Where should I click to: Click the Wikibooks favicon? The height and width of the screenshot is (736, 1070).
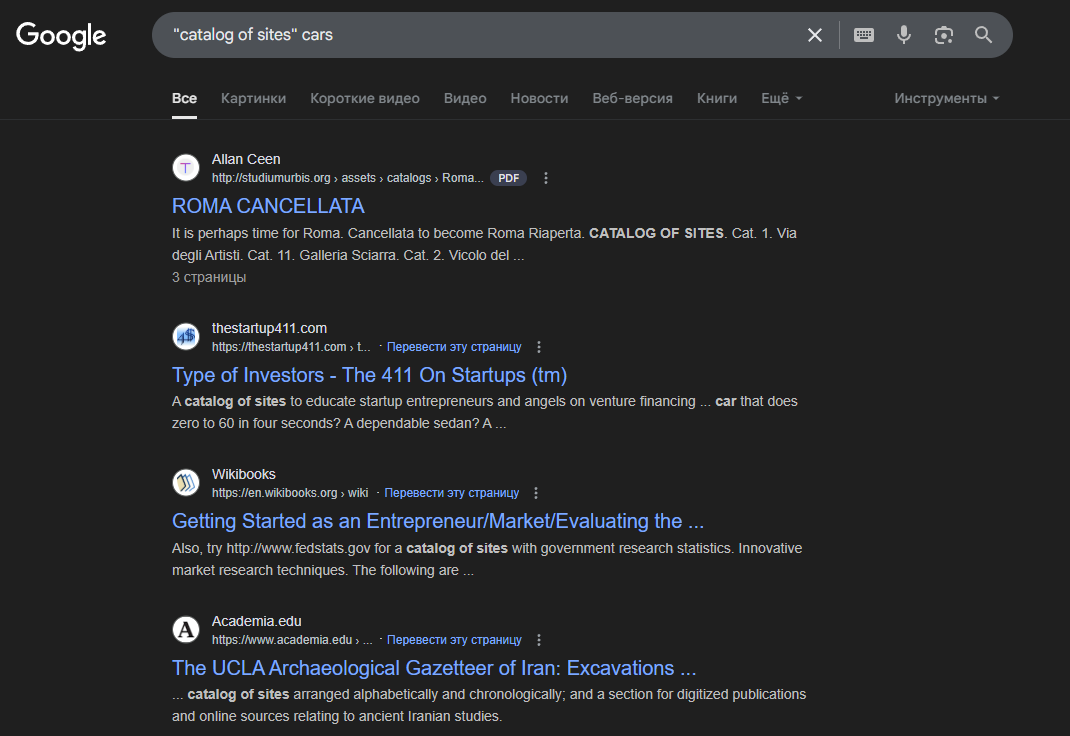coord(186,483)
